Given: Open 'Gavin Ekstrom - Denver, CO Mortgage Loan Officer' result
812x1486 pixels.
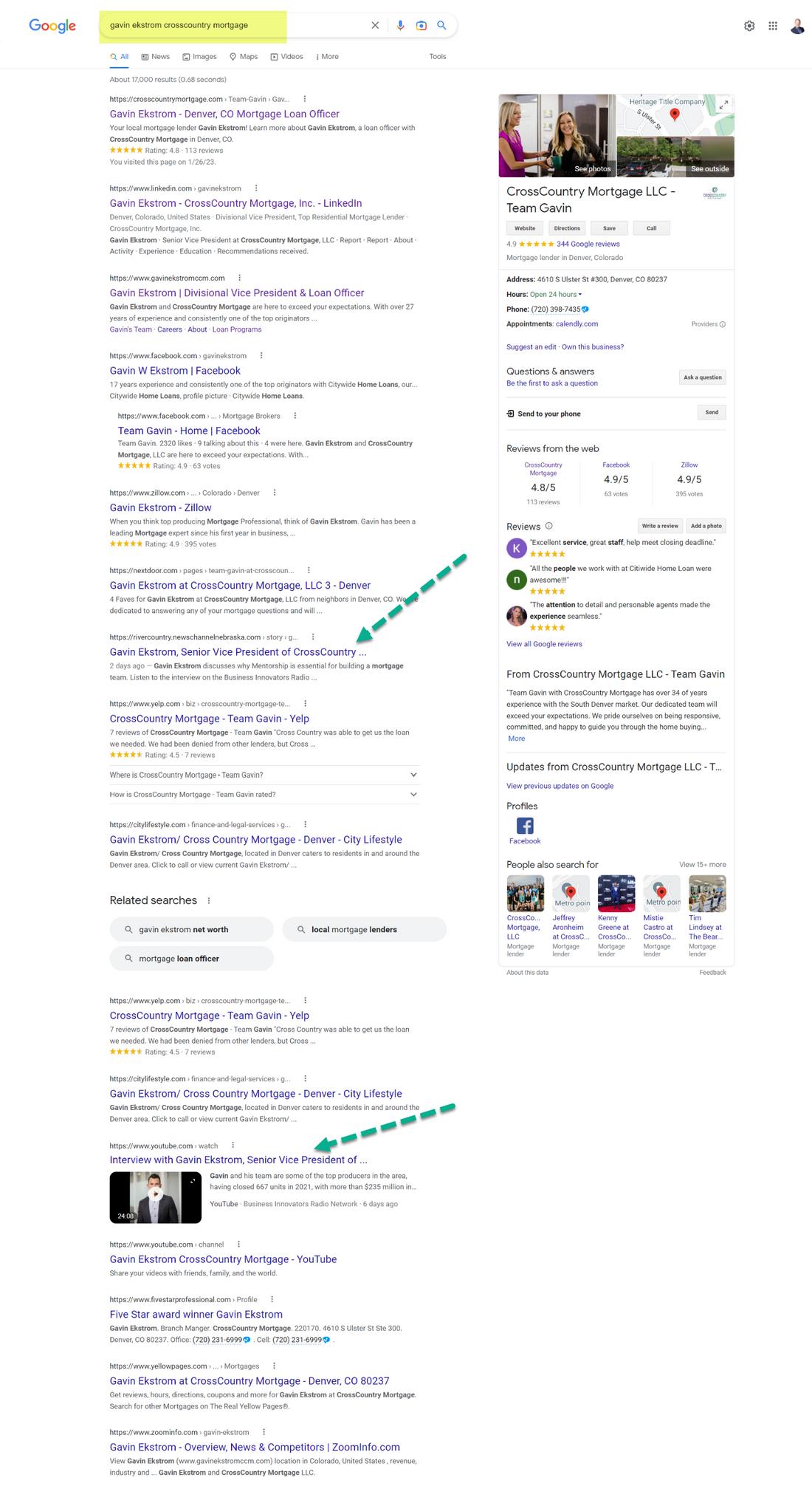Looking at the screenshot, I should coord(224,114).
